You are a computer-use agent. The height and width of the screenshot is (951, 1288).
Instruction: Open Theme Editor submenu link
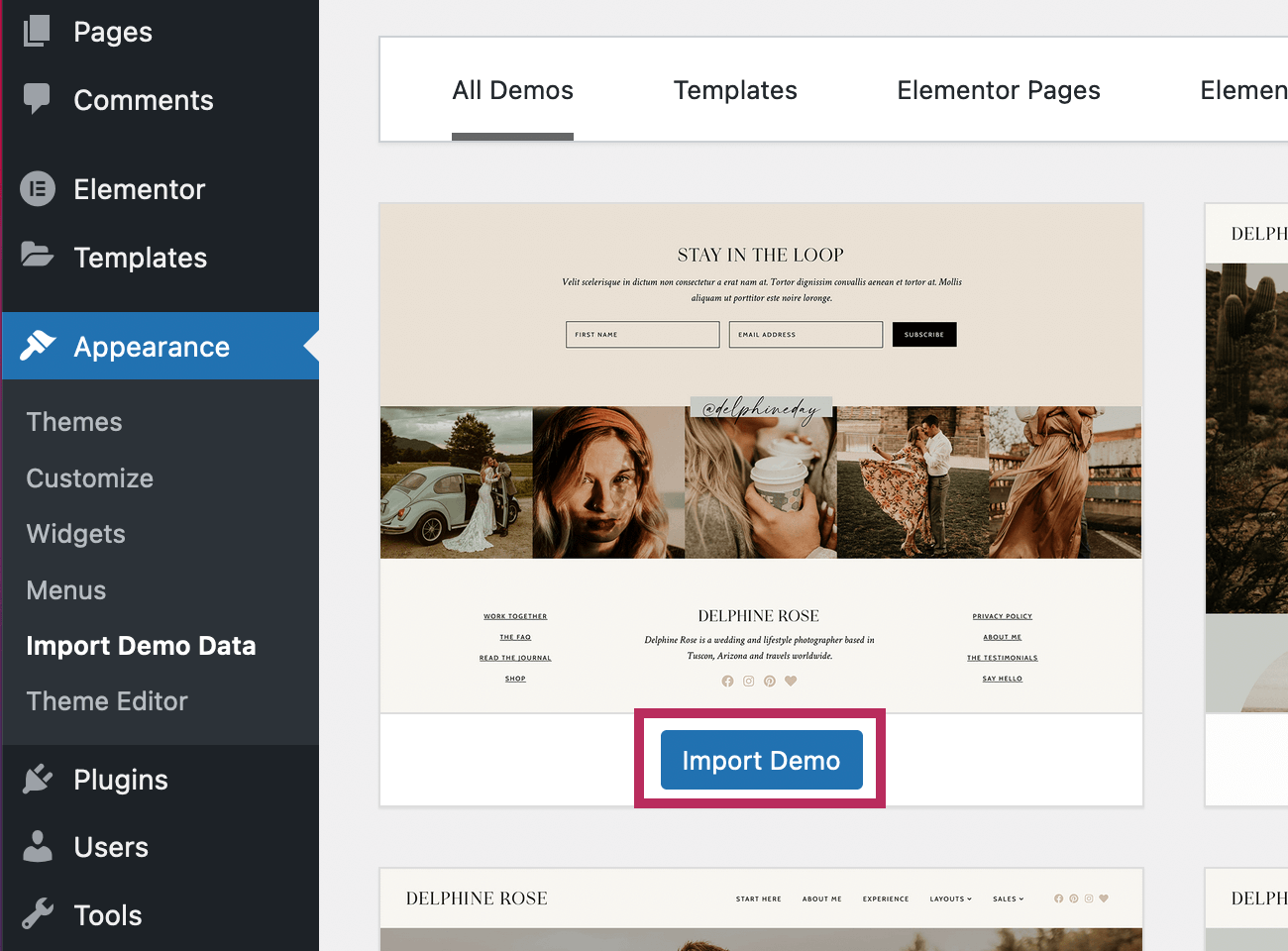click(x=107, y=701)
